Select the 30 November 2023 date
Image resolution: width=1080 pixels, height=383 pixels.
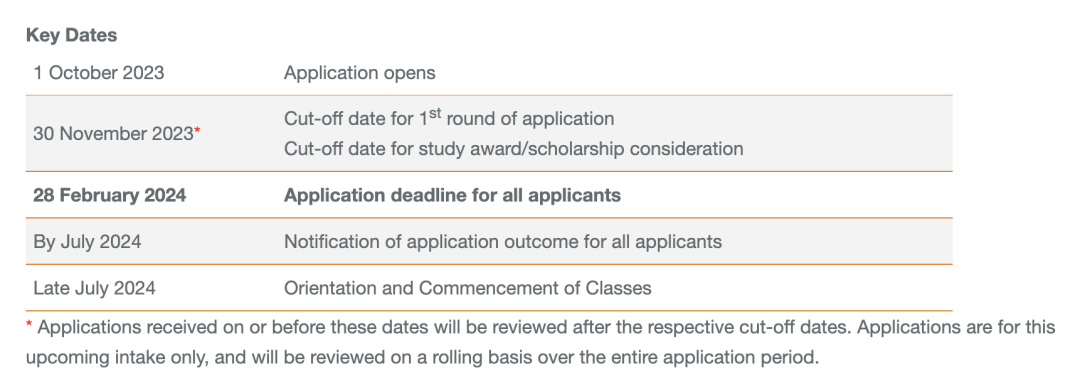coord(113,134)
